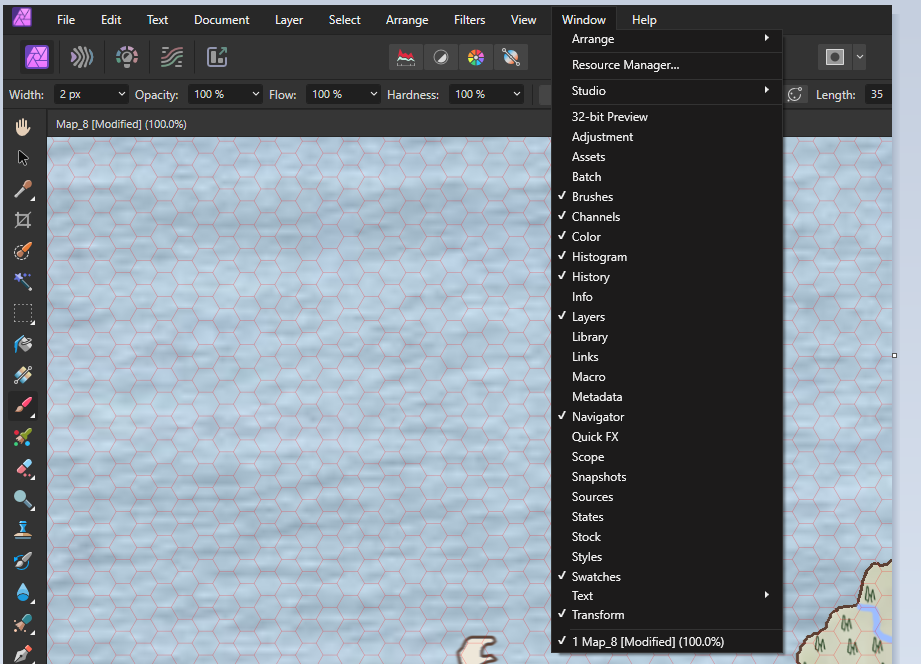The height and width of the screenshot is (664, 921).
Task: Select the Colour Picker tool
Action: (22, 188)
